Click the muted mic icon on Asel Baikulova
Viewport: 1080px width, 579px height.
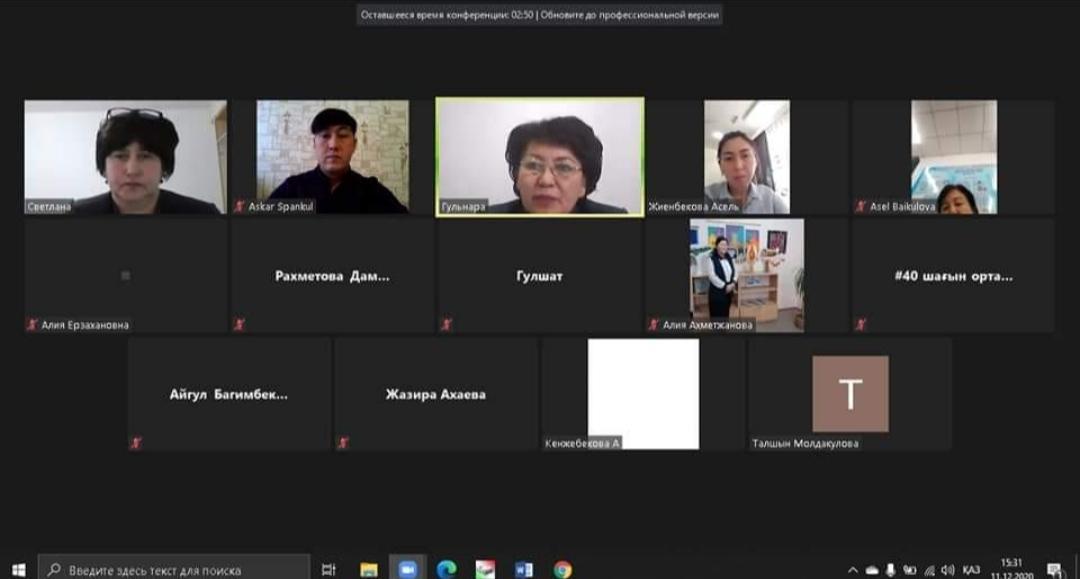[x=861, y=206]
